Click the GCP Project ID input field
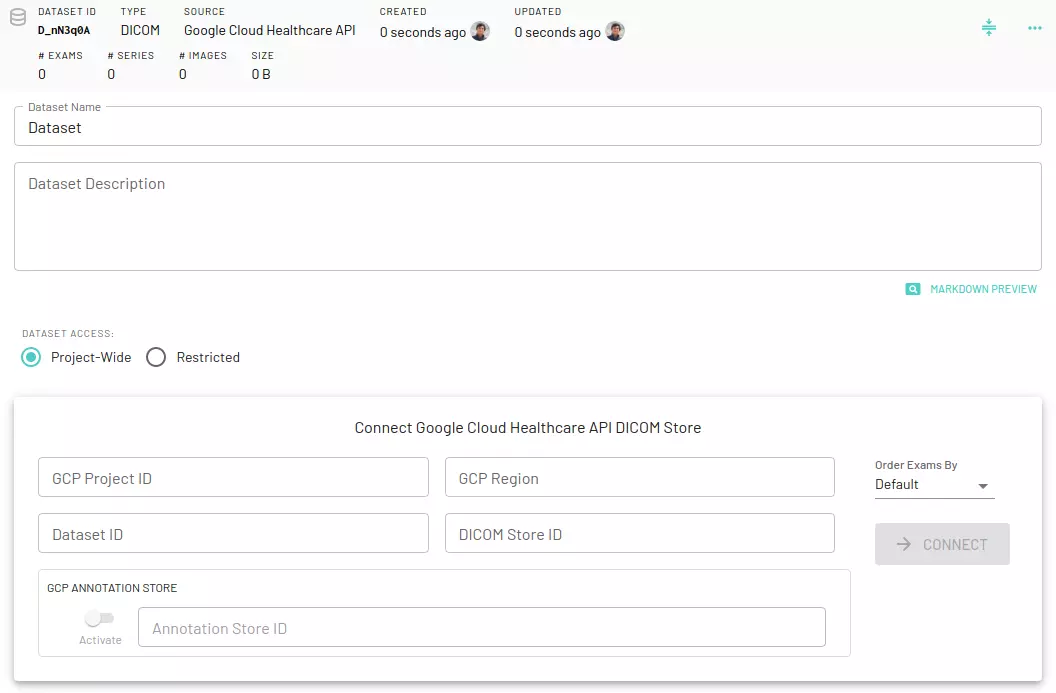 tap(233, 477)
